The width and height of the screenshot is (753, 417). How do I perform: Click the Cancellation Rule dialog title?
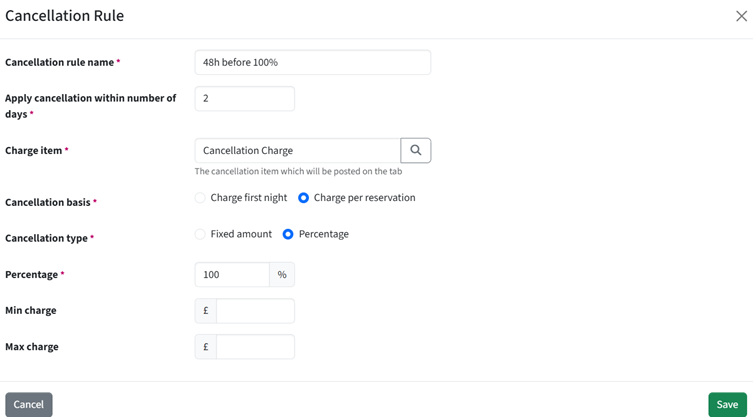64,16
